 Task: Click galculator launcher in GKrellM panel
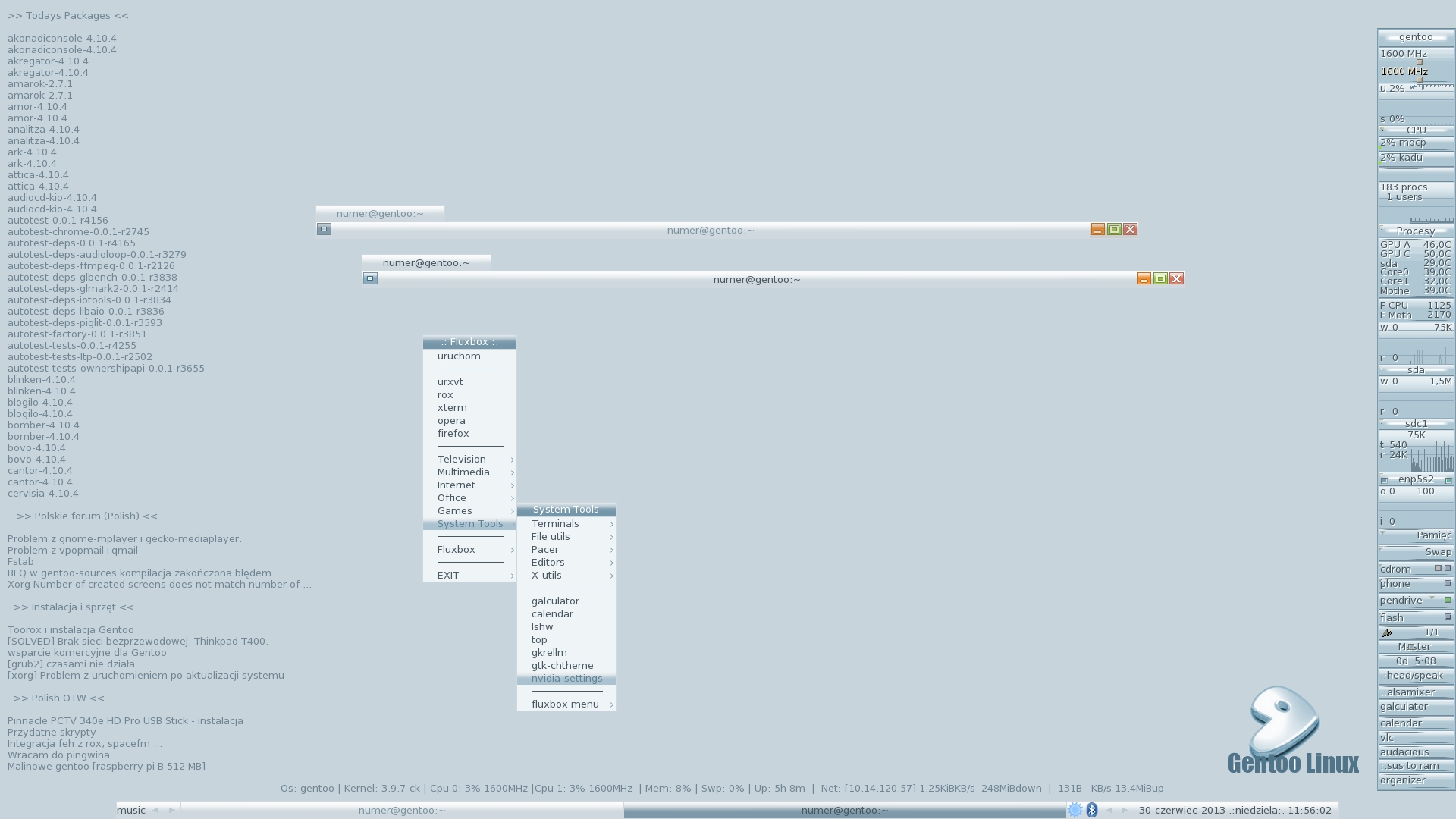click(x=1416, y=706)
